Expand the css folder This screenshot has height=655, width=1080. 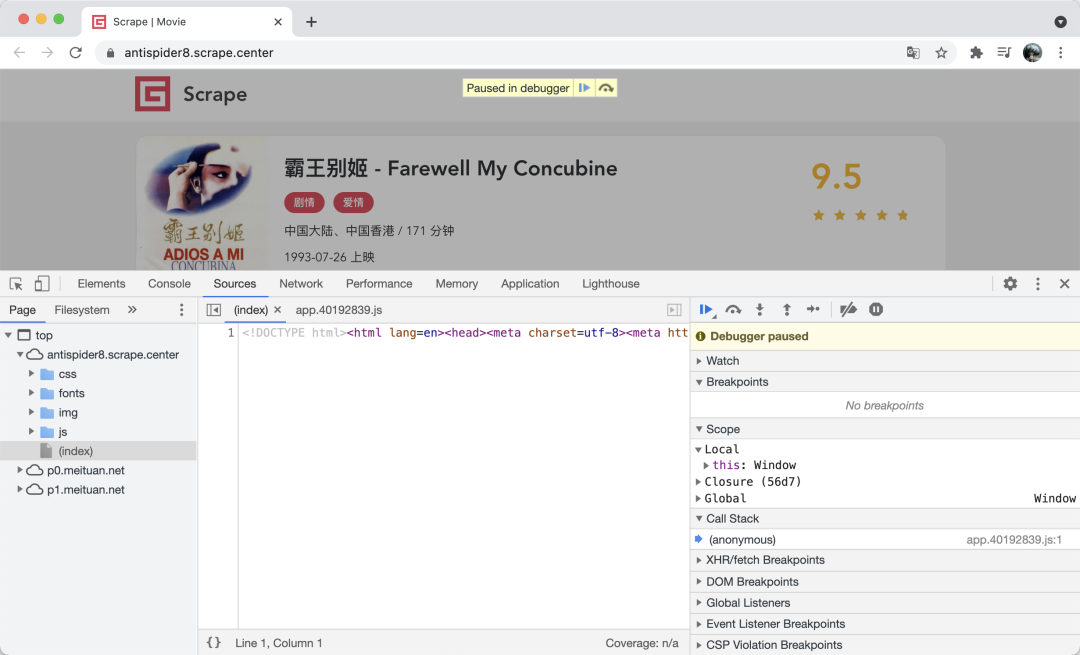pyautogui.click(x=32, y=374)
